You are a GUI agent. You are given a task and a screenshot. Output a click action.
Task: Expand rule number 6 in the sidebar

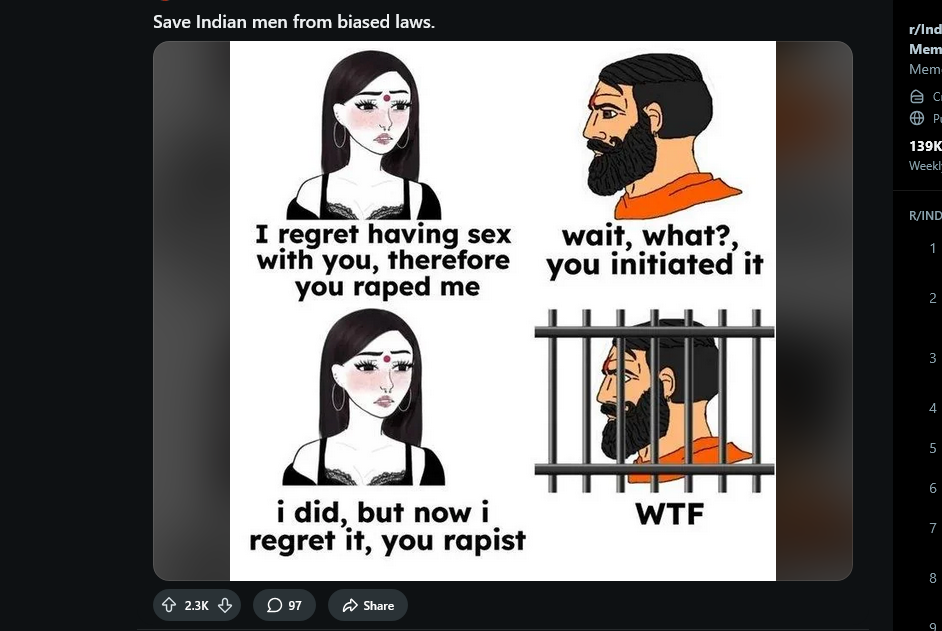[x=932, y=488]
